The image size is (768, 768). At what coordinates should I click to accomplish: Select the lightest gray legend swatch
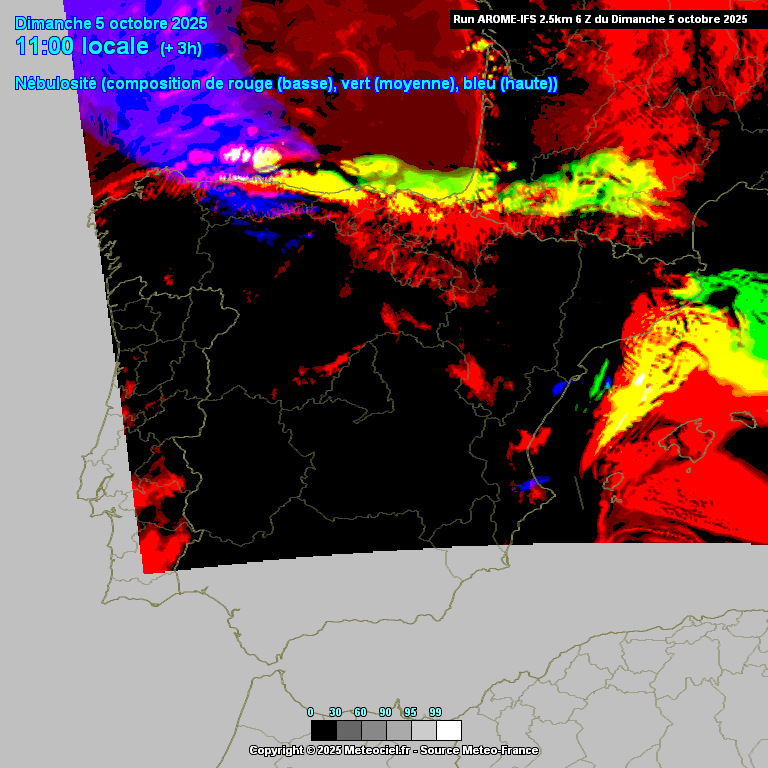coord(423,730)
